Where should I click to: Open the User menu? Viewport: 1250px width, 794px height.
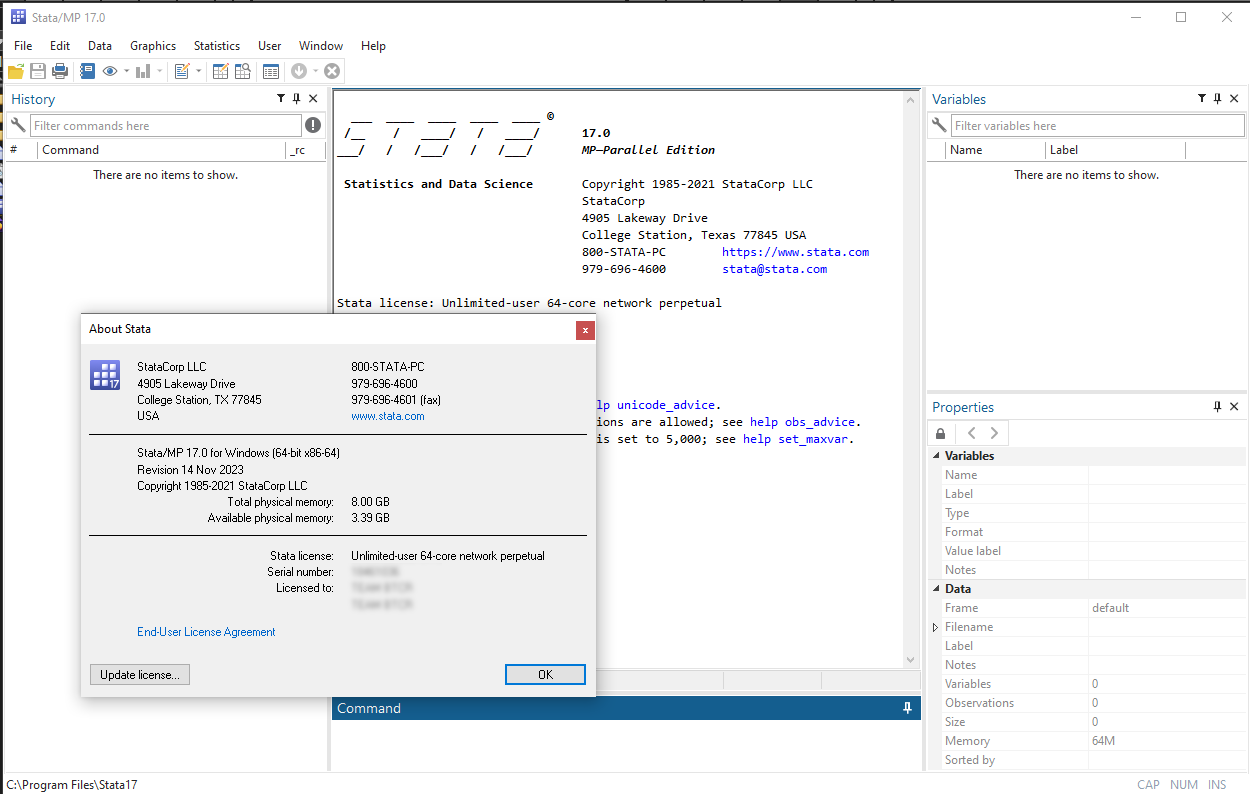click(x=270, y=46)
